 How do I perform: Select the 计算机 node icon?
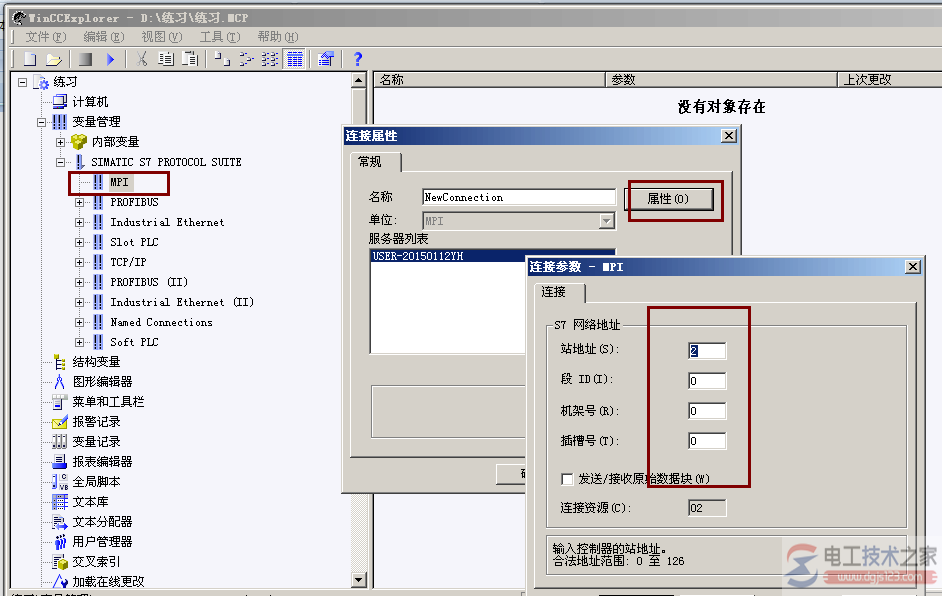[x=59, y=102]
